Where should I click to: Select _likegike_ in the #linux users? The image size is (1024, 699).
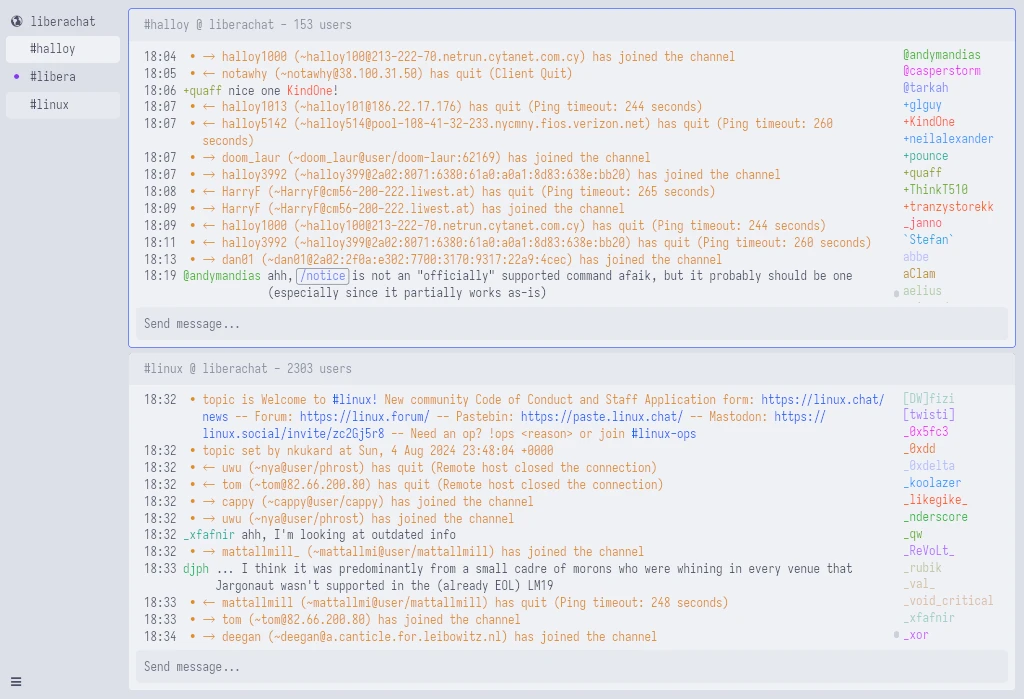[x=935, y=500]
